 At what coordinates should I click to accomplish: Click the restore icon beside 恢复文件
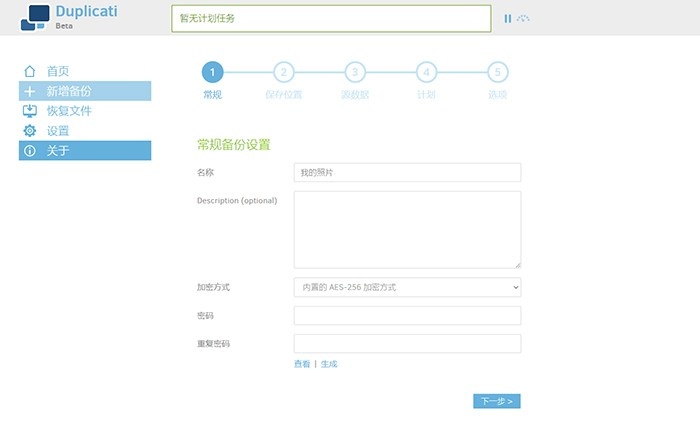[x=29, y=111]
